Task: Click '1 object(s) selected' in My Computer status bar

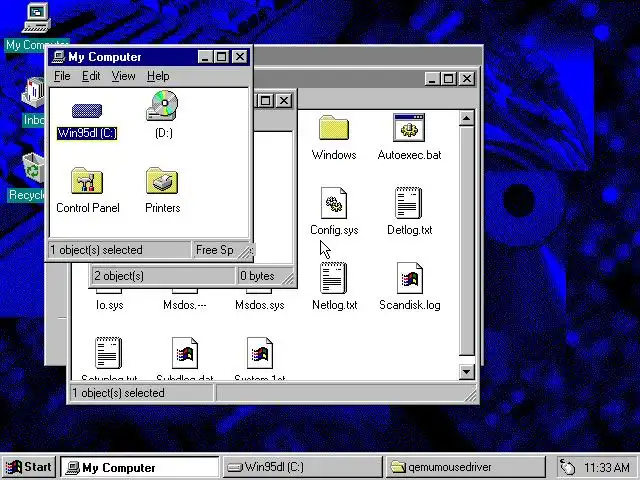Action: (x=96, y=250)
